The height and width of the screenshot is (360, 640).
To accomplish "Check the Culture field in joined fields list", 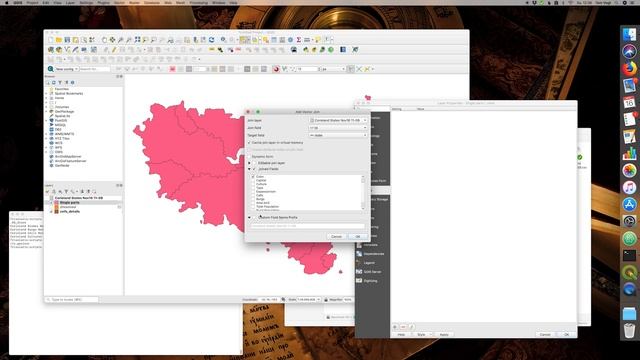I will (x=253, y=184).
